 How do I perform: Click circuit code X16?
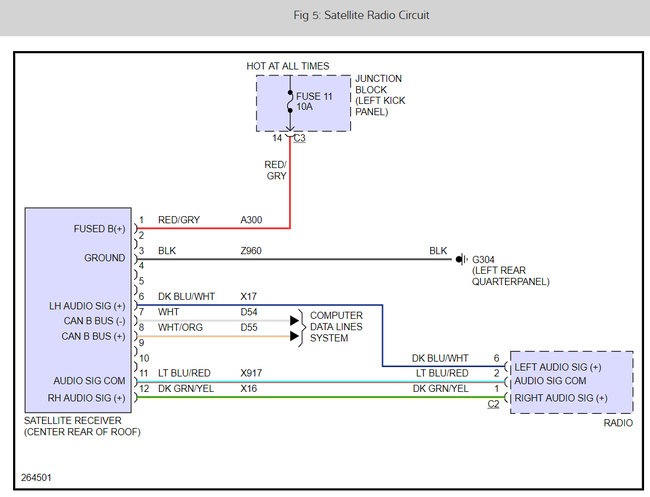249,388
